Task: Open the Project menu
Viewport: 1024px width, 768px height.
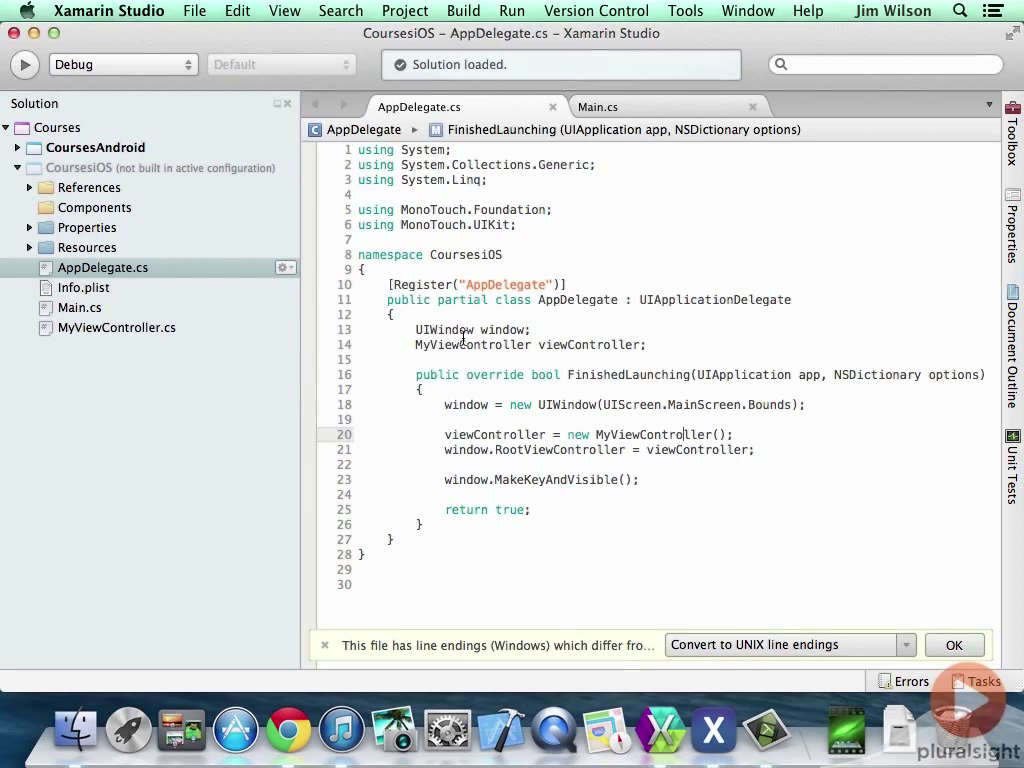Action: pos(405,11)
